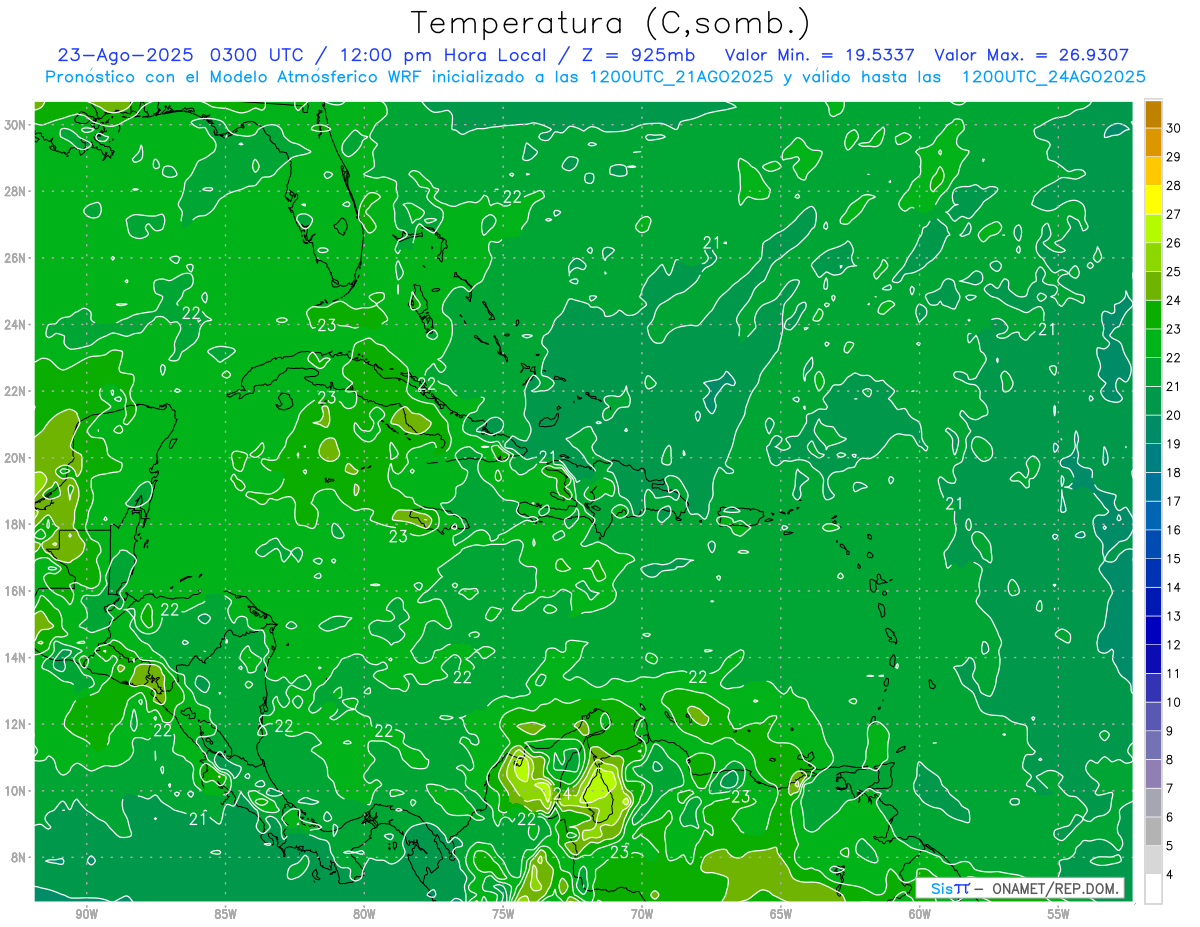Click the 16N latitude axis label
The width and height of the screenshot is (1200, 927).
coord(16,591)
